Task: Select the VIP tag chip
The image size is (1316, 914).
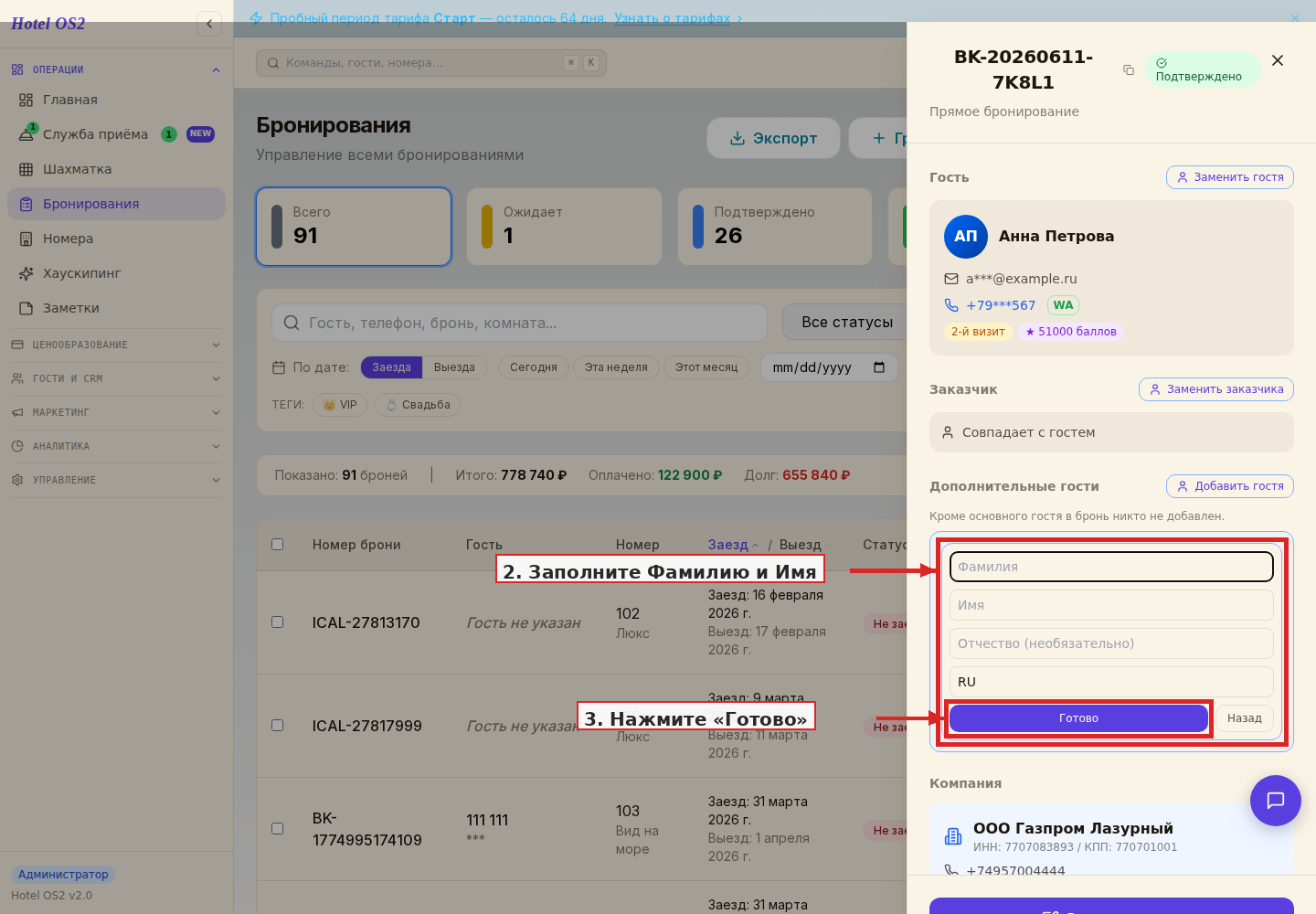Action: [340, 405]
